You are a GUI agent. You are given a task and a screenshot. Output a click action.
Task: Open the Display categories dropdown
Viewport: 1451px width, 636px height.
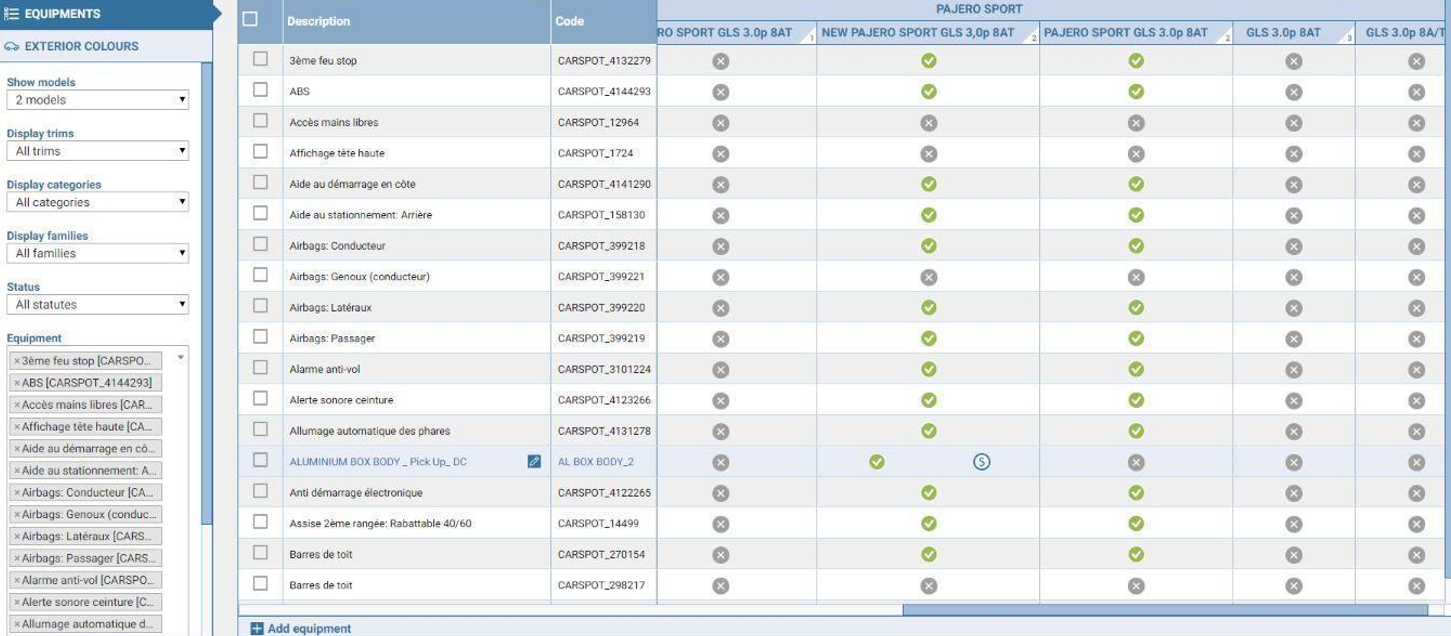click(x=97, y=202)
